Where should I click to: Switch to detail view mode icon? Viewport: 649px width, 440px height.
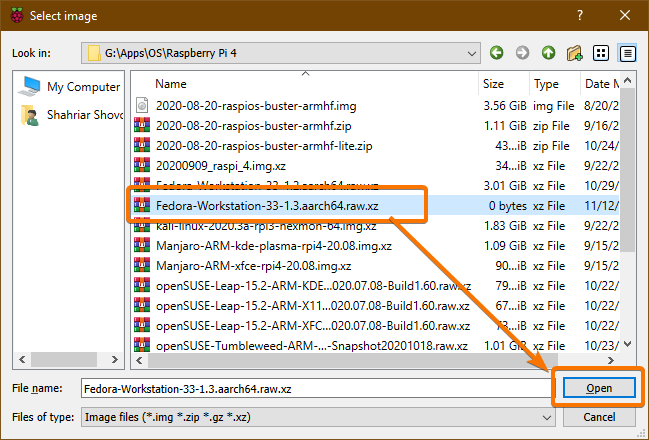click(627, 53)
